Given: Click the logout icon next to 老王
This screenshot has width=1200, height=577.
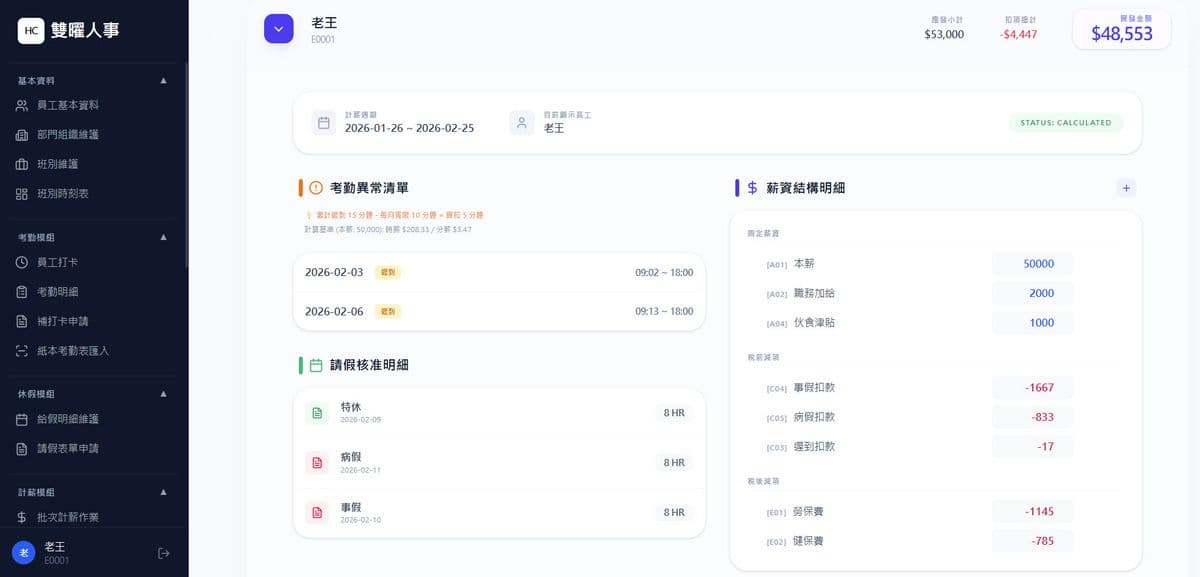Looking at the screenshot, I should click(x=164, y=552).
